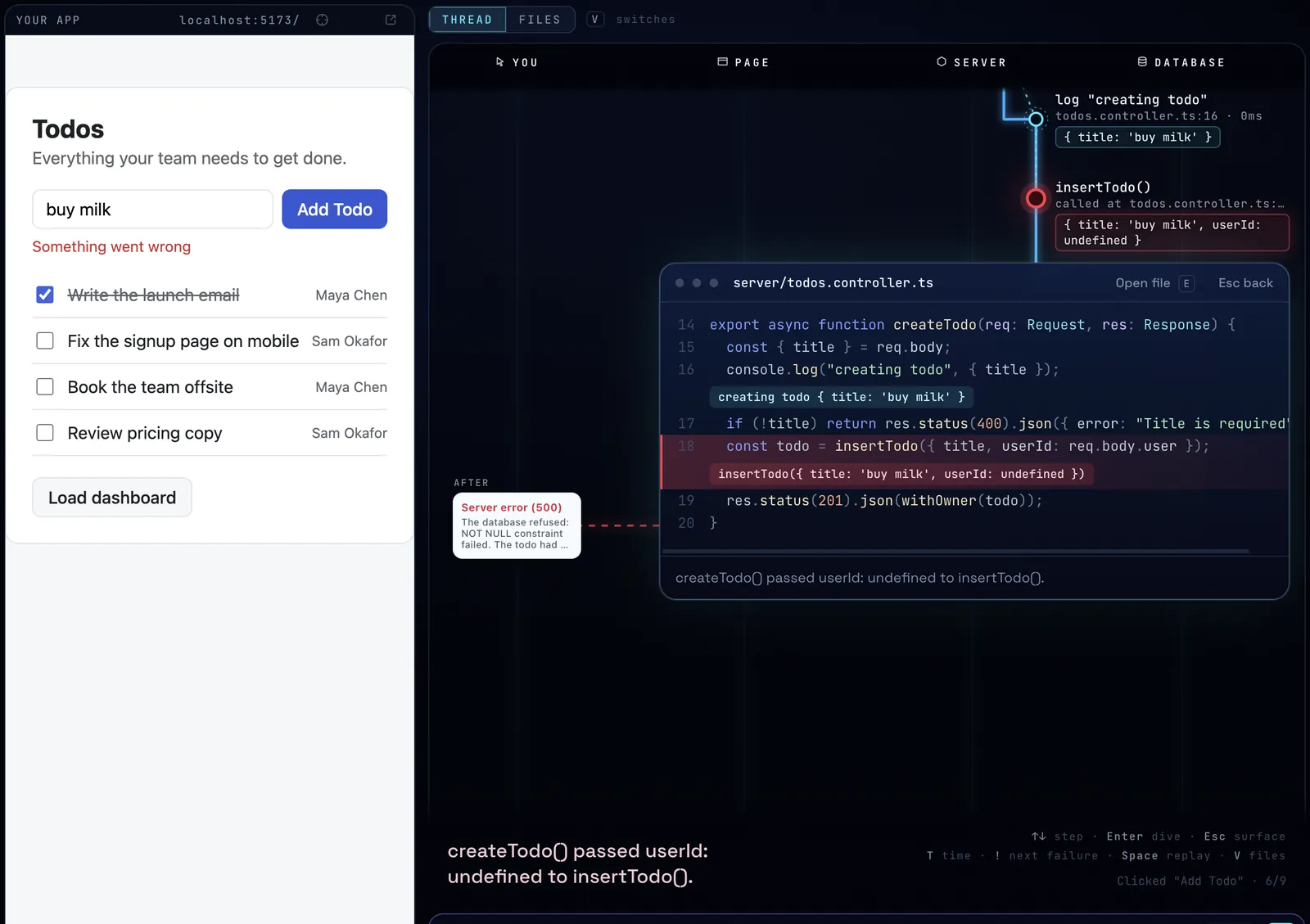
Task: Click the server icon in SERVER column header
Action: click(942, 62)
